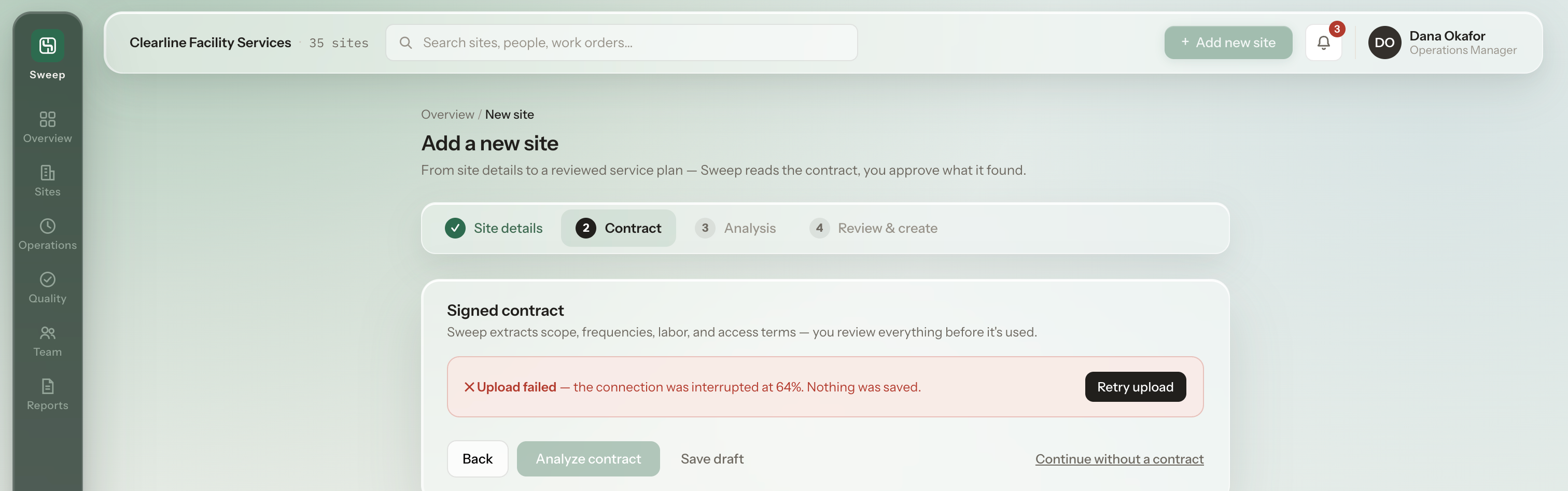This screenshot has width=1568, height=491.
Task: Click the 35 sites count
Action: (x=339, y=43)
